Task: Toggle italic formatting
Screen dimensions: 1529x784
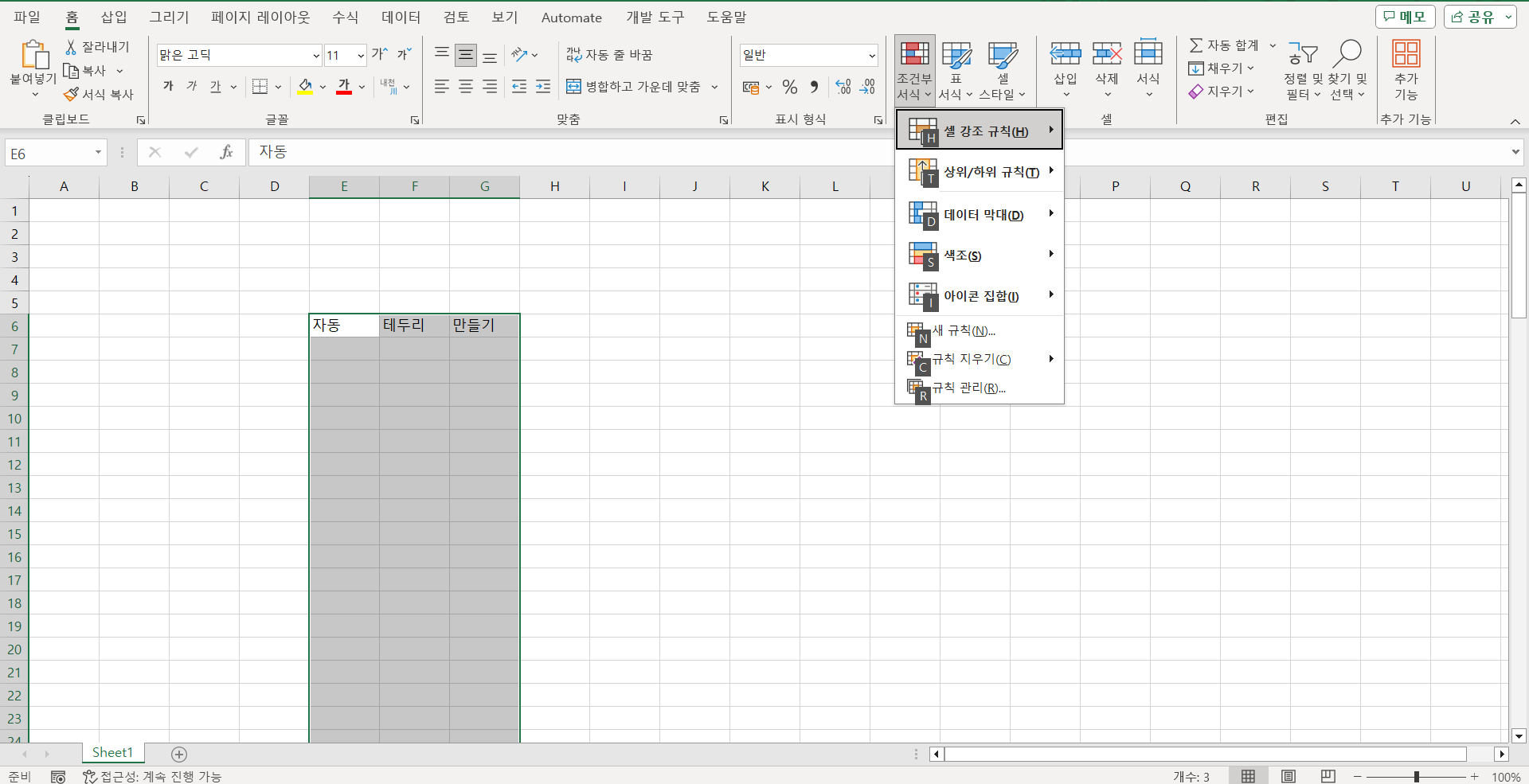Action: coord(192,86)
